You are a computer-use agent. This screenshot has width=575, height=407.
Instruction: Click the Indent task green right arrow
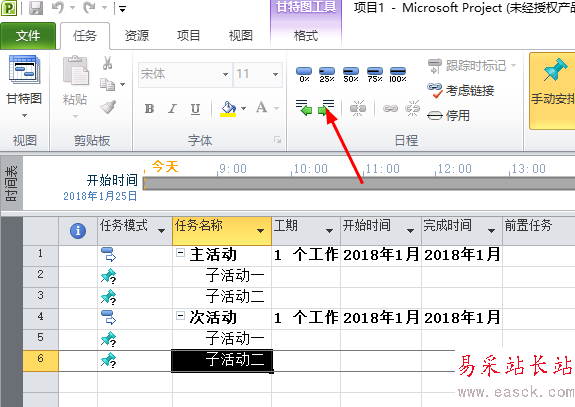click(326, 108)
